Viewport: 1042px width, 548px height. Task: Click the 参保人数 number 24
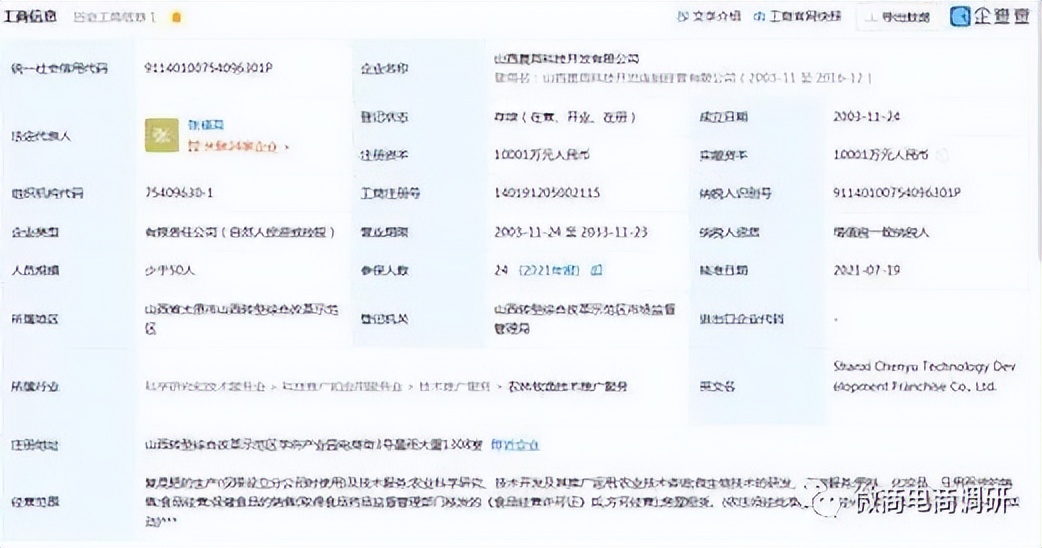tap(501, 270)
